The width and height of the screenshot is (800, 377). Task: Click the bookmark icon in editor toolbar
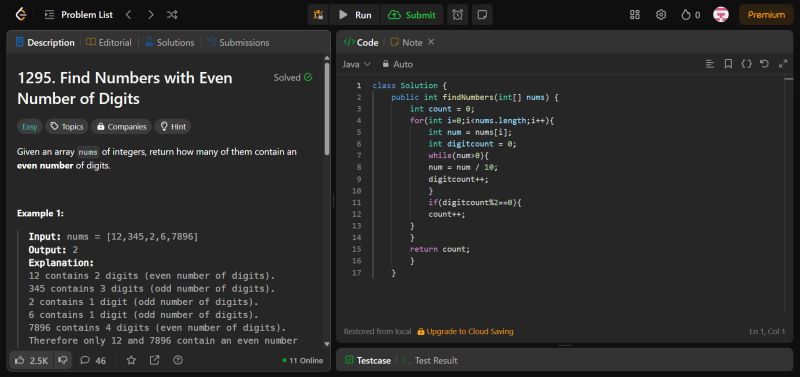coord(729,64)
